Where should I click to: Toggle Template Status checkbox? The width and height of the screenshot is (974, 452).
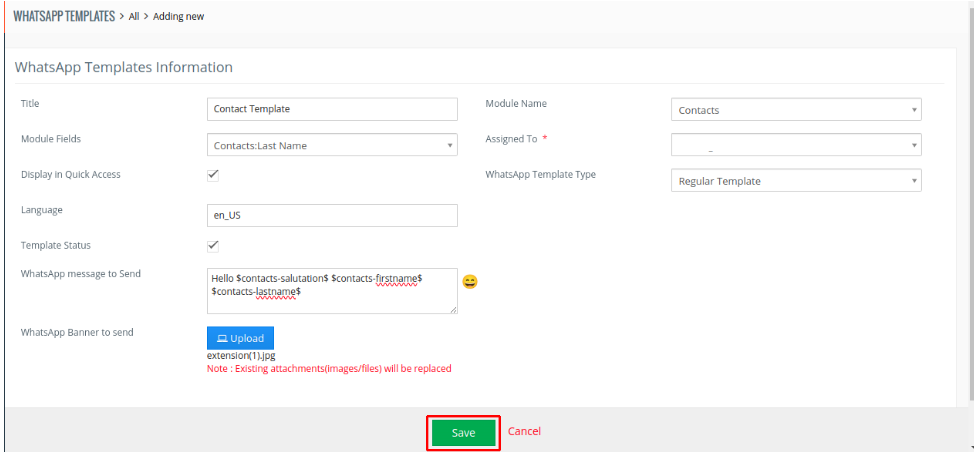[x=213, y=246]
